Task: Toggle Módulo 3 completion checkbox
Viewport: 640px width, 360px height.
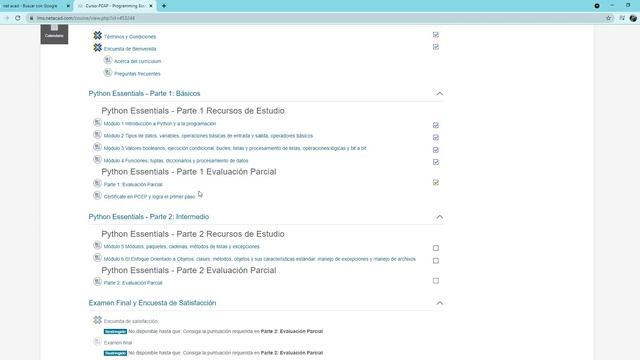Action: (x=436, y=150)
